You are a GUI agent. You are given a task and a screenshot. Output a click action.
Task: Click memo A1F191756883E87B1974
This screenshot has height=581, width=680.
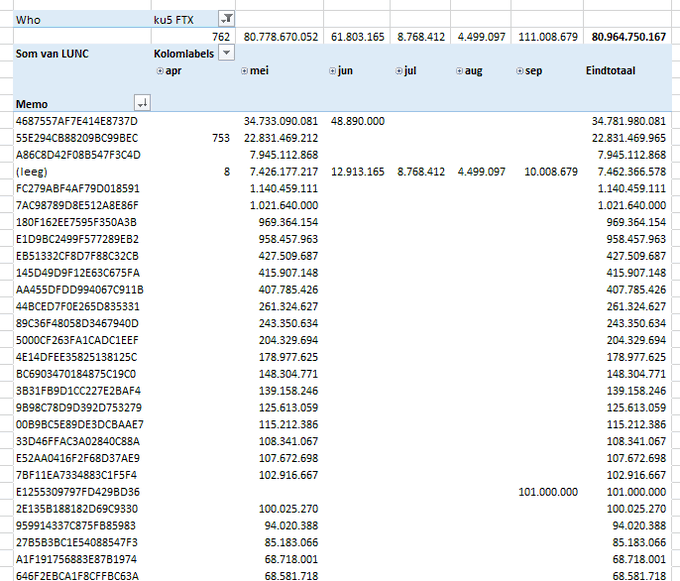76,559
